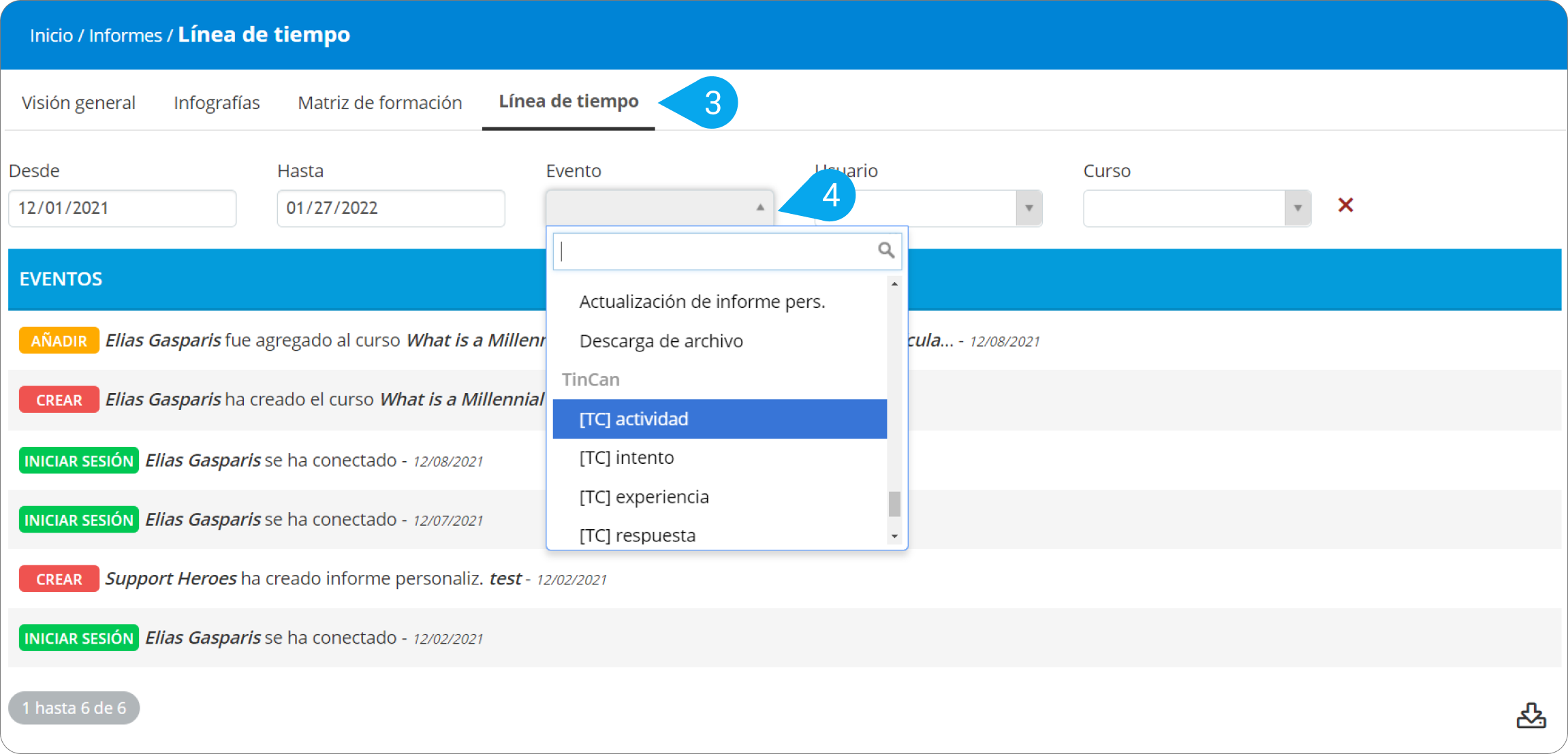Choose [TC] intento from list
1568x754 pixels.
point(627,458)
